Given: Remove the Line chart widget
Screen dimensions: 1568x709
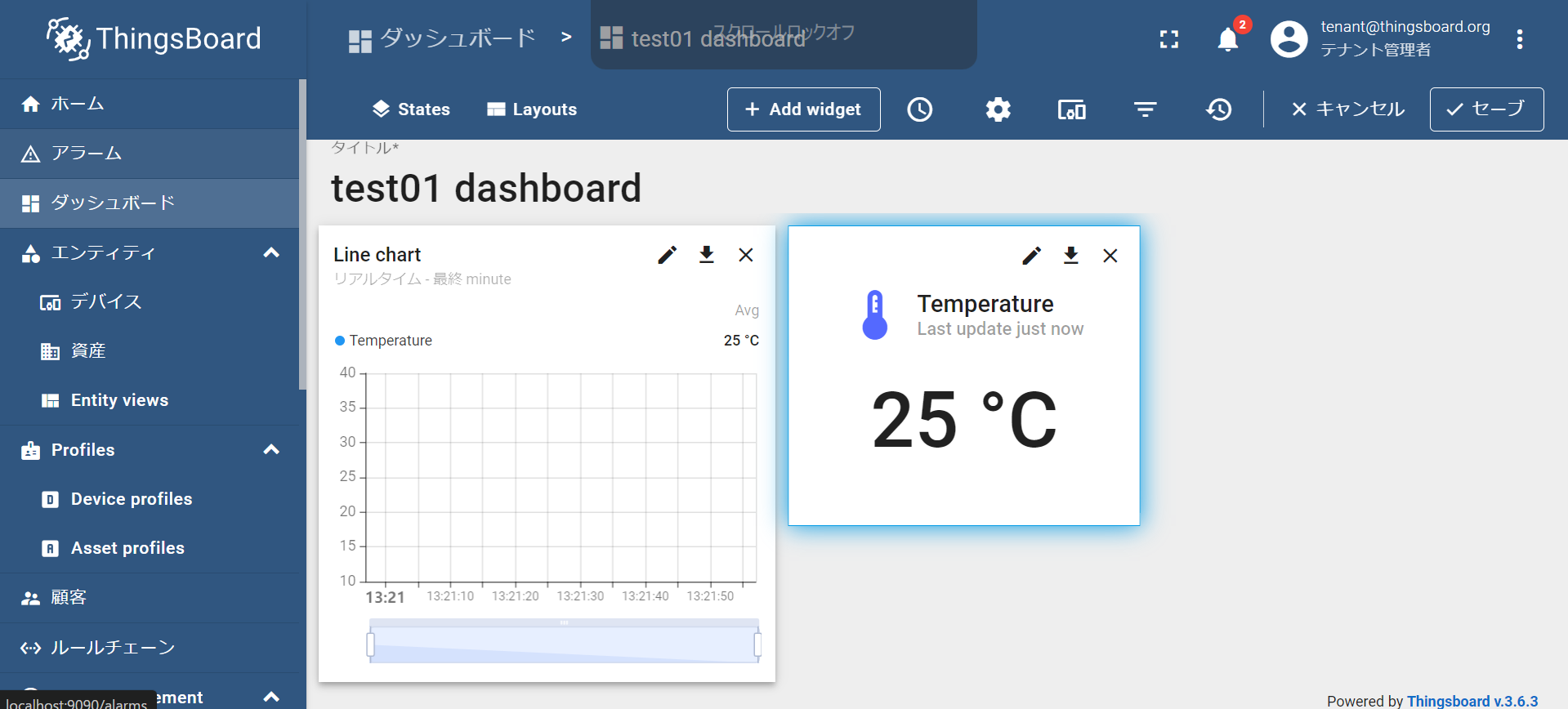Looking at the screenshot, I should pos(746,255).
